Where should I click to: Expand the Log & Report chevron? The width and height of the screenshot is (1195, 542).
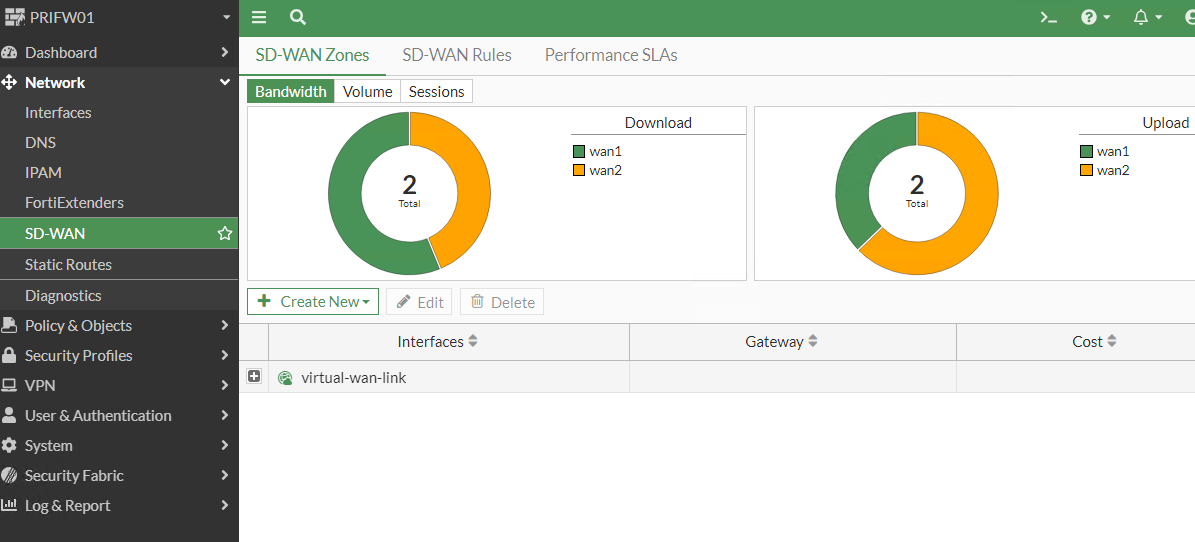(225, 505)
